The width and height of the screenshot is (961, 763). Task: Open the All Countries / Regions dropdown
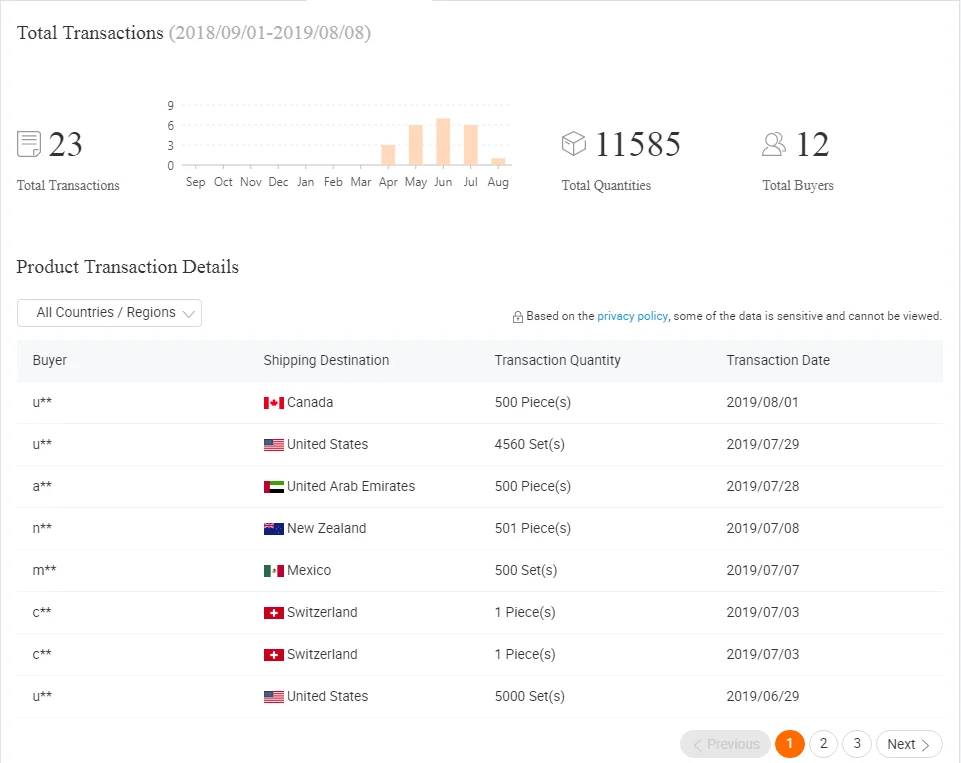point(109,313)
